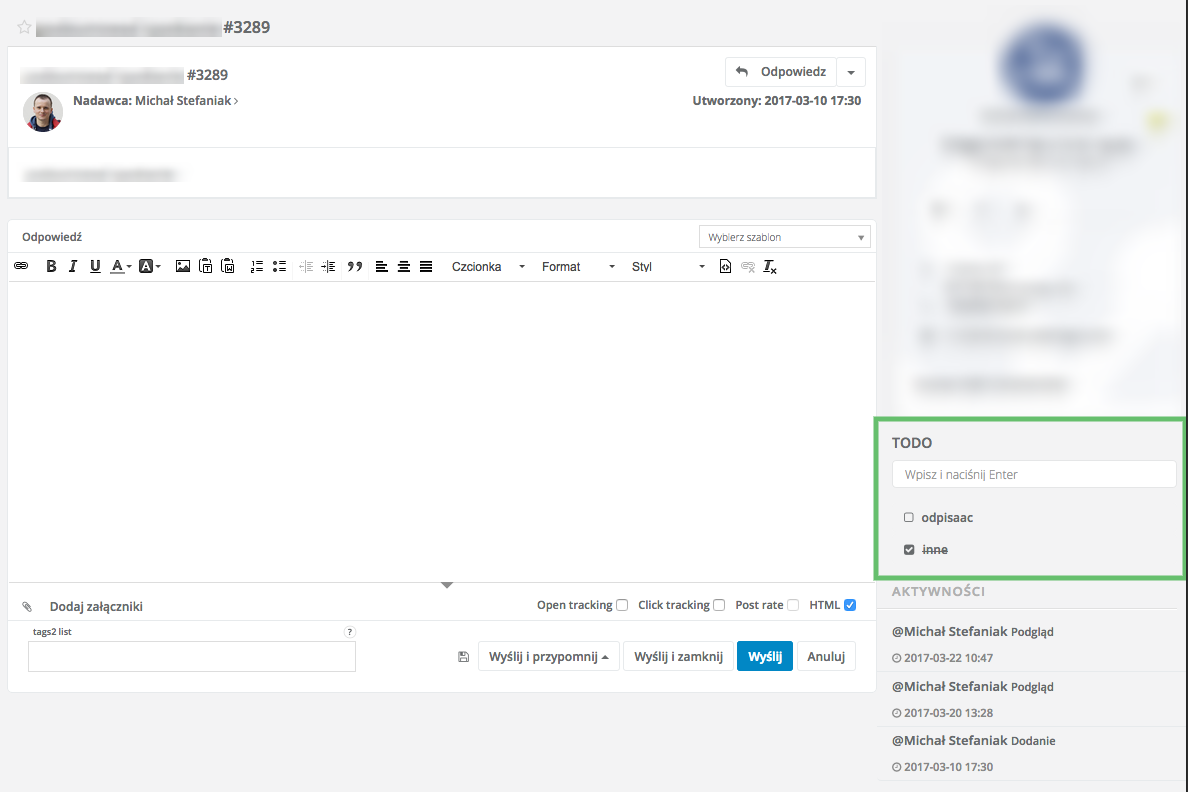This screenshot has height=792, width=1188.
Task: Star ticket #3289 as favorite
Action: [24, 27]
